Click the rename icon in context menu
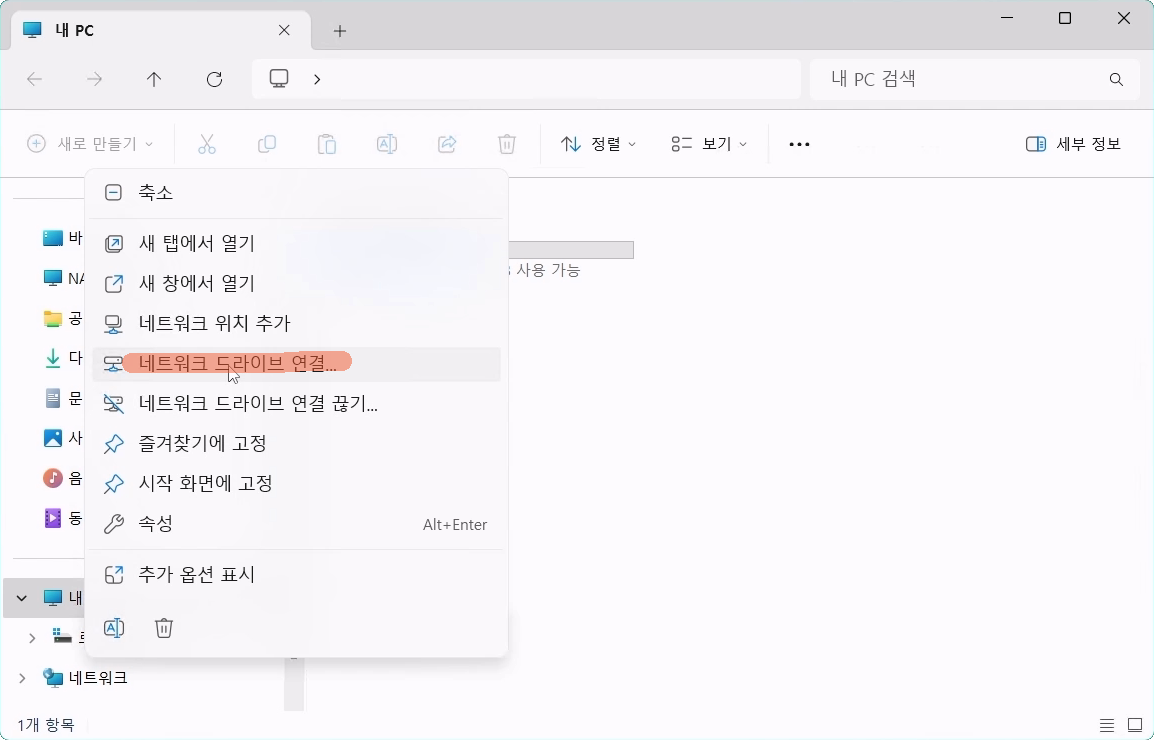The image size is (1154, 740). 114,628
